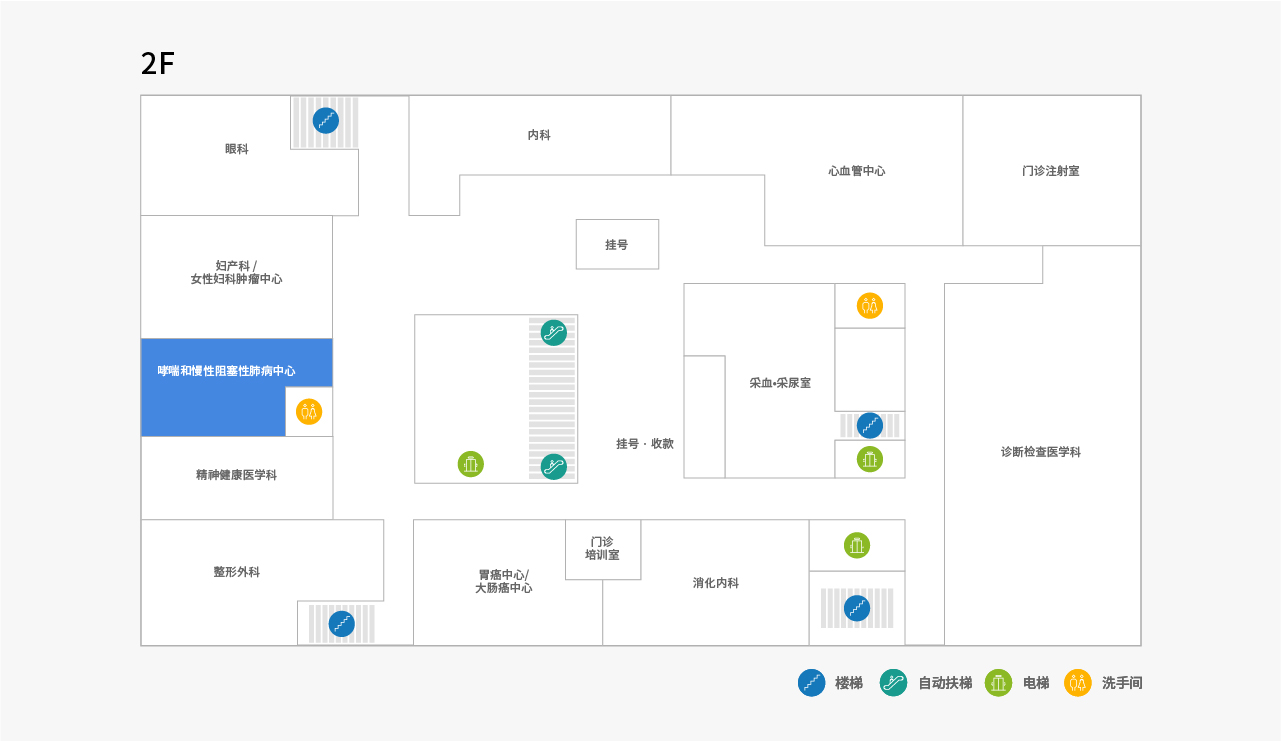Select the 心血管中心 room
This screenshot has height=741, width=1281.
click(856, 171)
